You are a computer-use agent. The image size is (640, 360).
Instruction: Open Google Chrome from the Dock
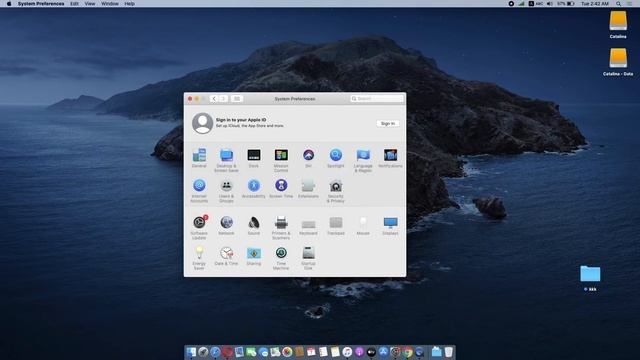pyautogui.click(x=407, y=352)
